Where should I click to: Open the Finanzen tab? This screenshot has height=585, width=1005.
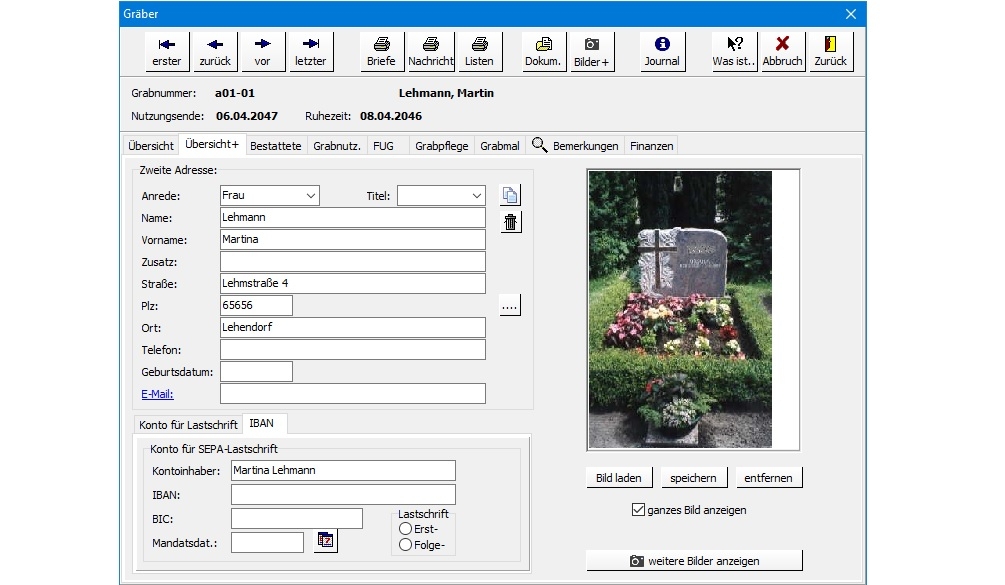coord(651,146)
